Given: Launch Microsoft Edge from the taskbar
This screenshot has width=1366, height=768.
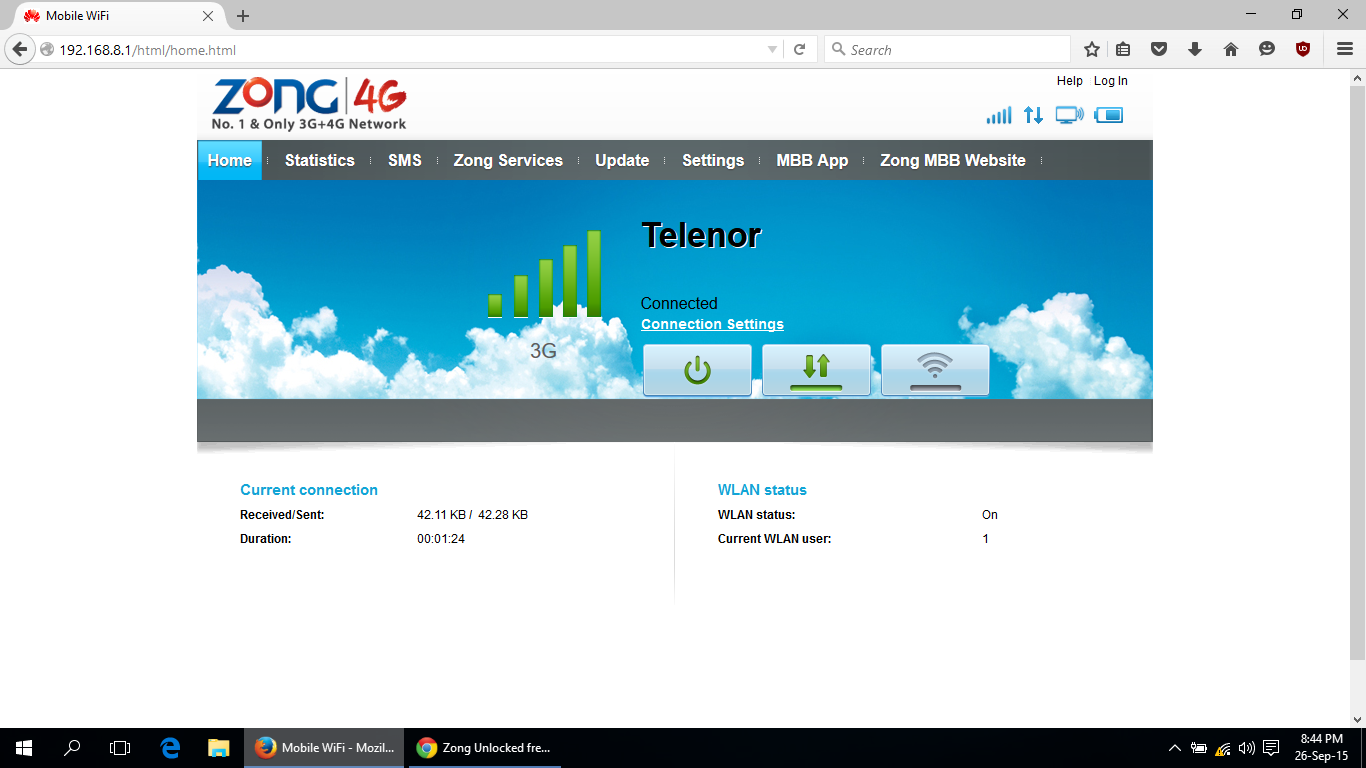Looking at the screenshot, I should click(x=170, y=747).
